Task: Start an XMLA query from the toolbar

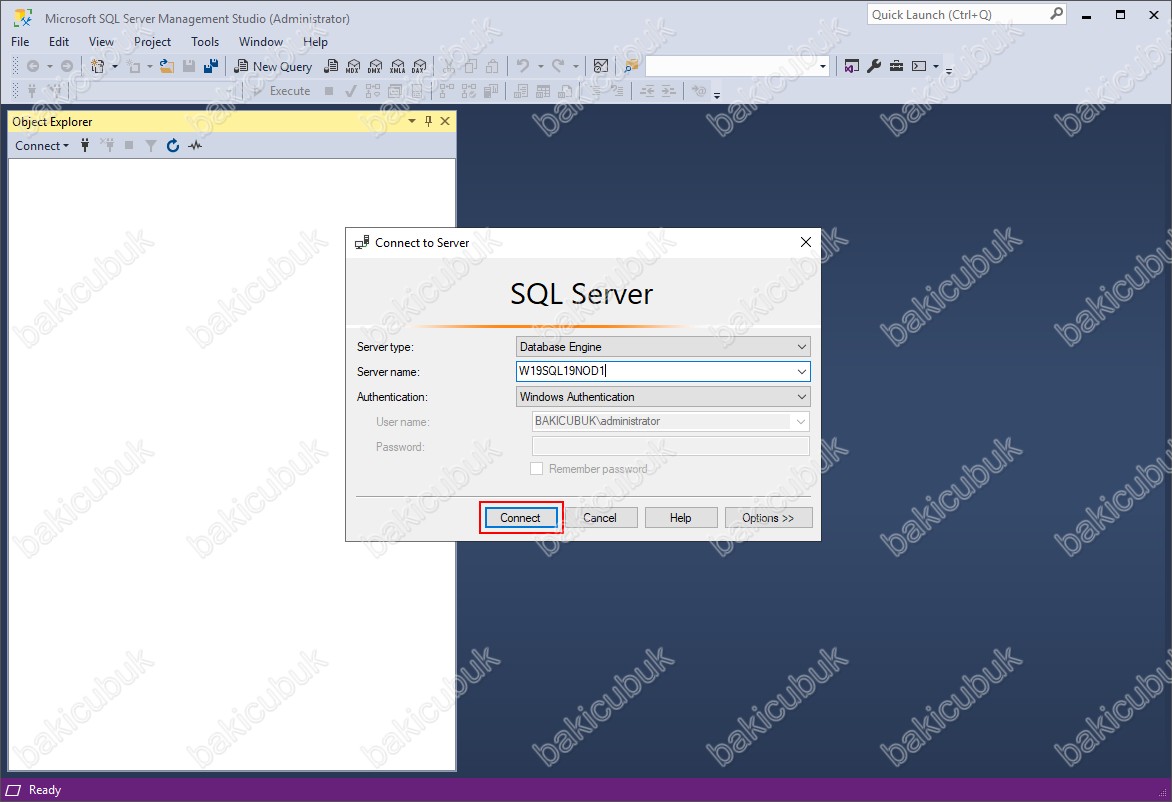Action: 398,67
